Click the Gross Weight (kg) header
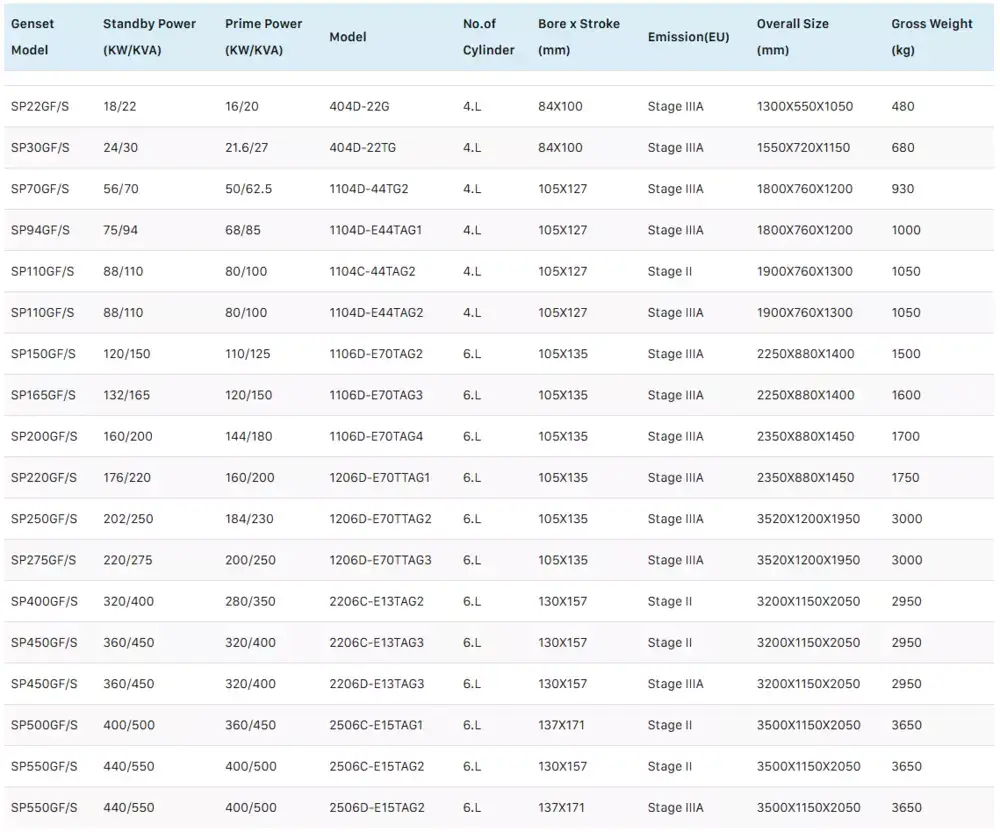Viewport: 1000px width, 832px height. [x=932, y=37]
